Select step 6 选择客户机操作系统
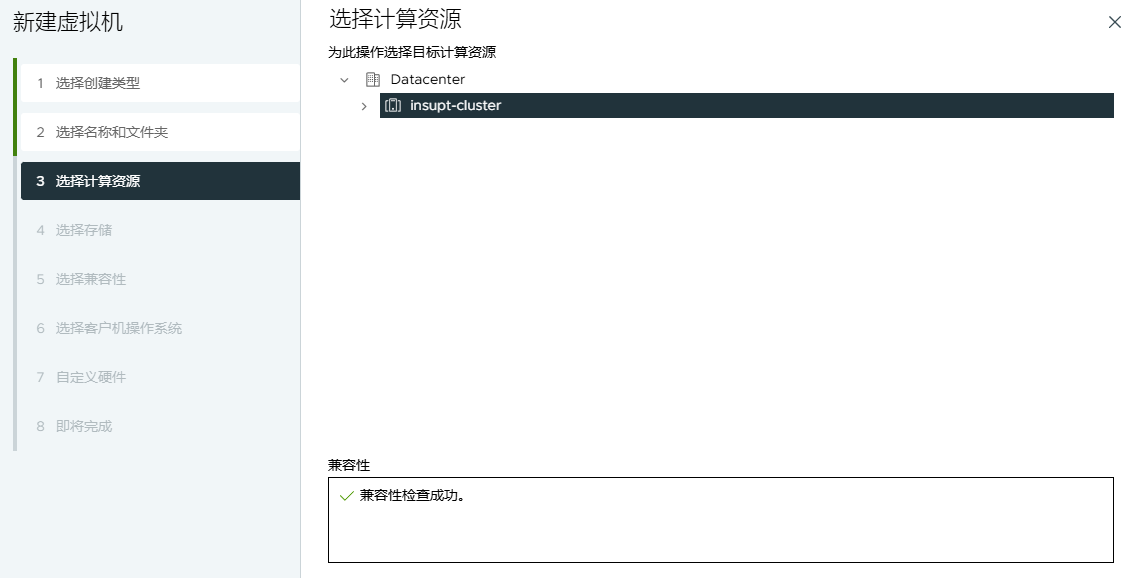 point(118,328)
